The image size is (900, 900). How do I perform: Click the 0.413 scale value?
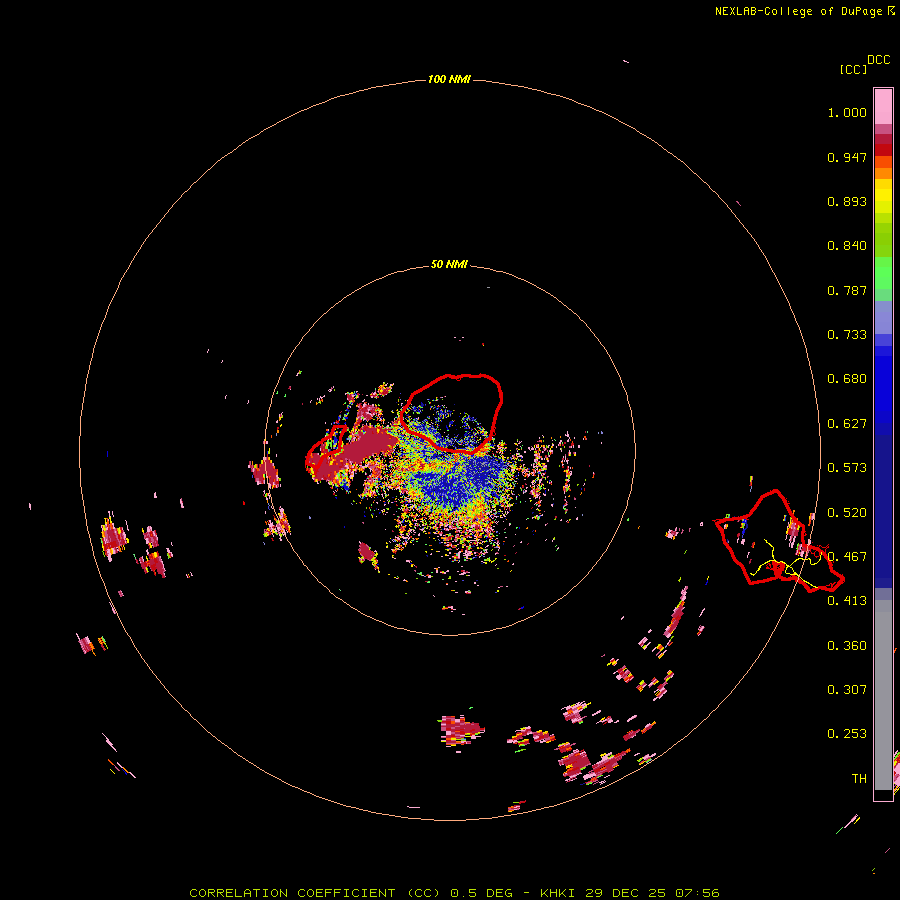coord(847,601)
